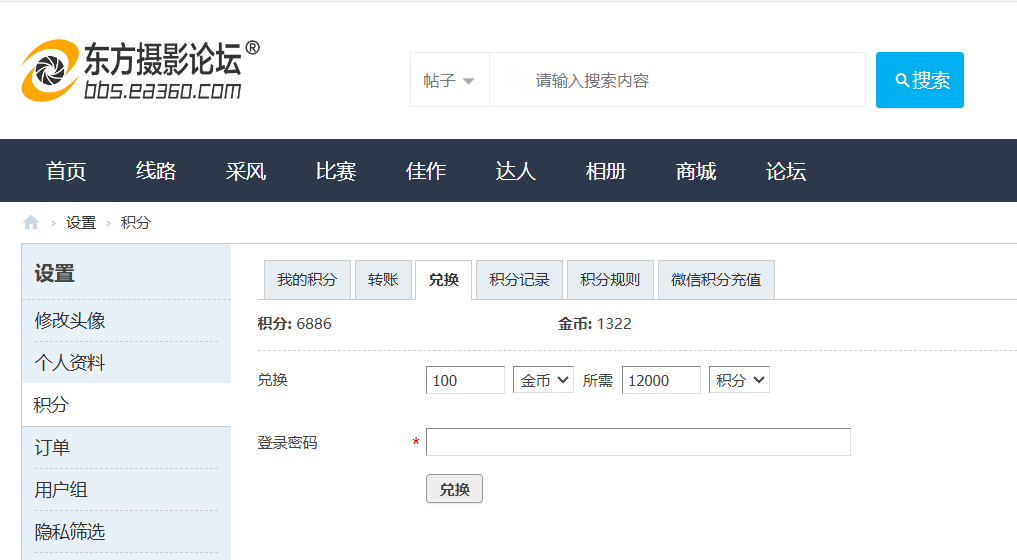
Task: Open 商城 in the navigation bar
Action: (x=696, y=171)
